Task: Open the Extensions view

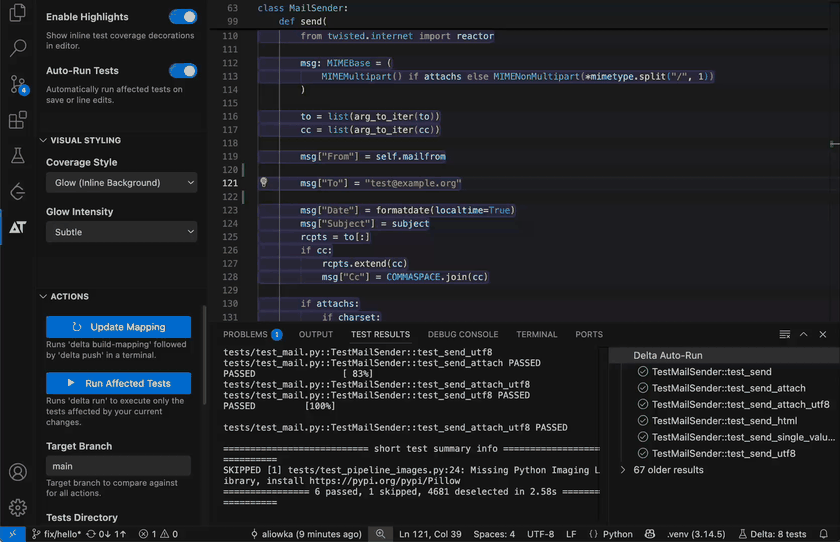Action: pos(18,120)
